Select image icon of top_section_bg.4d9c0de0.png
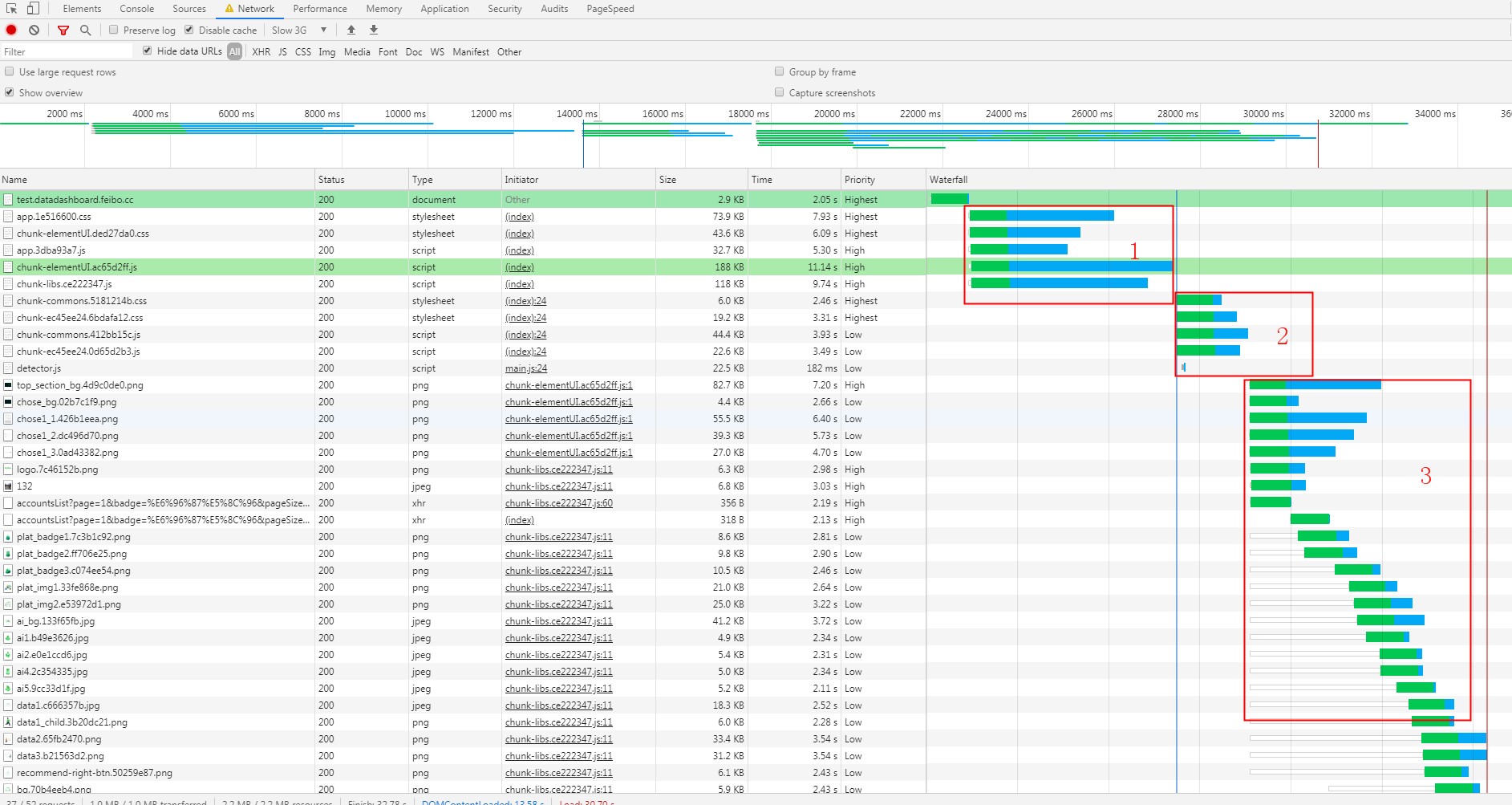This screenshot has width=1512, height=805. (x=8, y=384)
